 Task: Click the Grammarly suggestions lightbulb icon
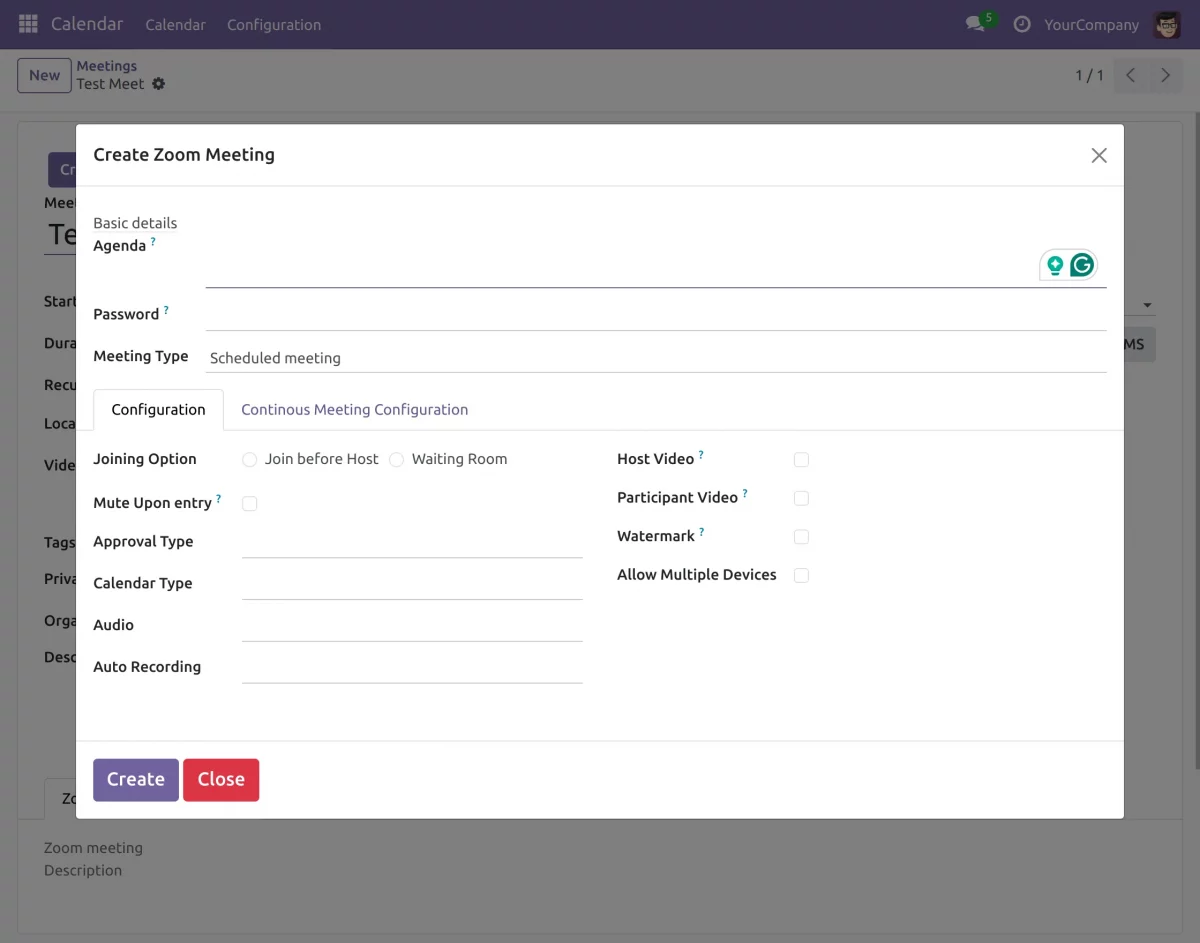(x=1055, y=264)
